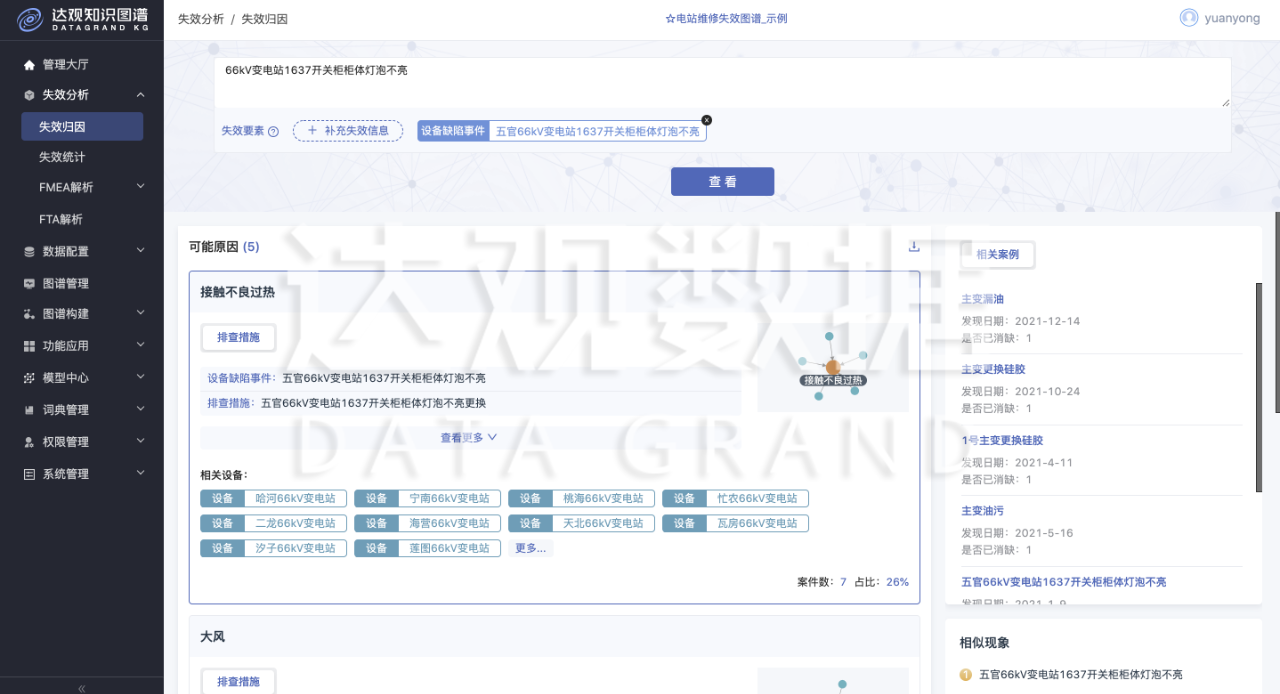Click the 失效分析 breadcrumb

(201, 19)
